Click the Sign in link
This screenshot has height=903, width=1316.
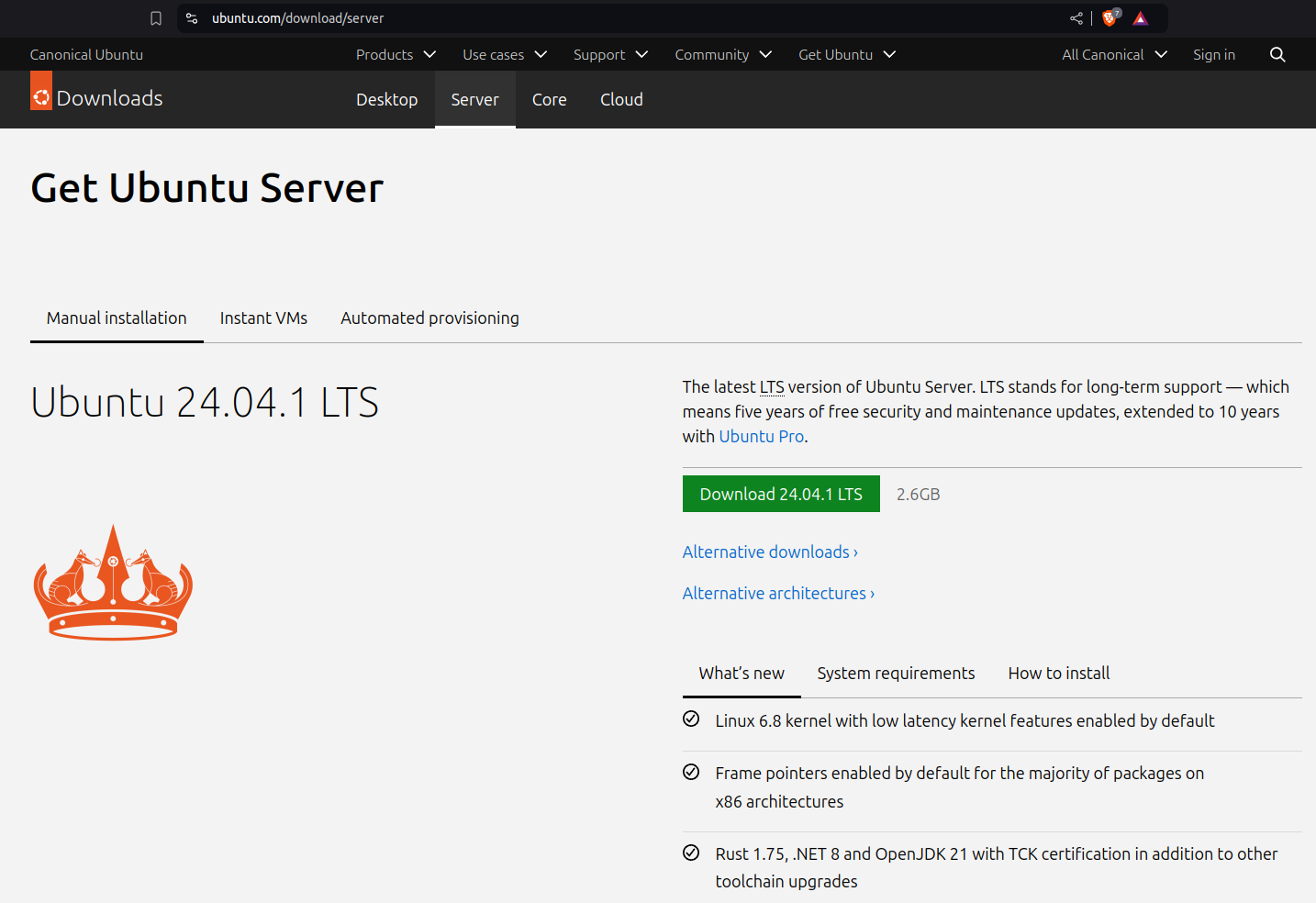coord(1214,55)
